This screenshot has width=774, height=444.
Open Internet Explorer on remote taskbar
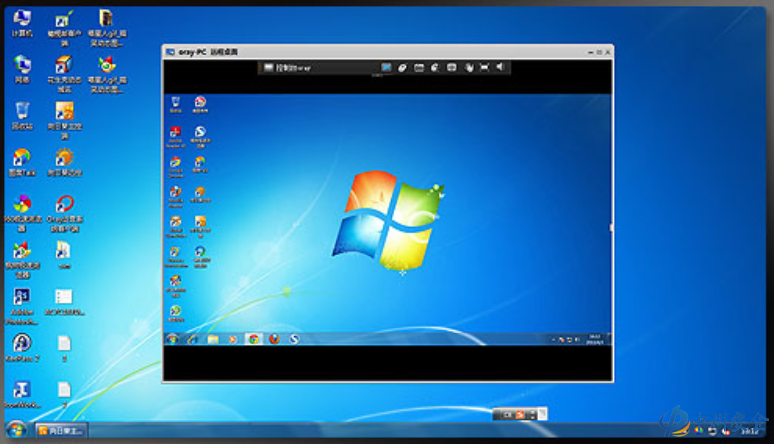coord(193,339)
